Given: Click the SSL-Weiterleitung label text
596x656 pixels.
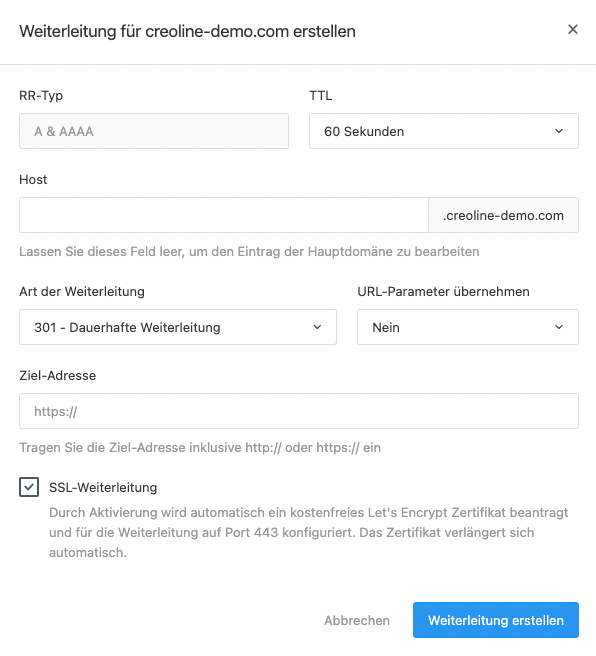Looking at the screenshot, I should 103,487.
